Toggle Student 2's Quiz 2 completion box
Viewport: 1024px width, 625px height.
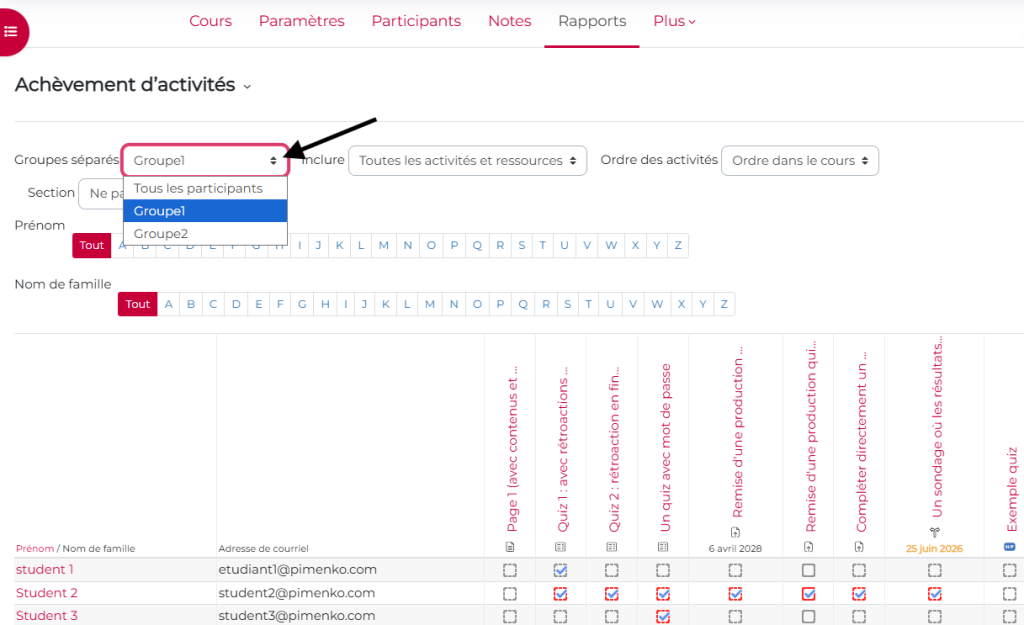[612, 594]
